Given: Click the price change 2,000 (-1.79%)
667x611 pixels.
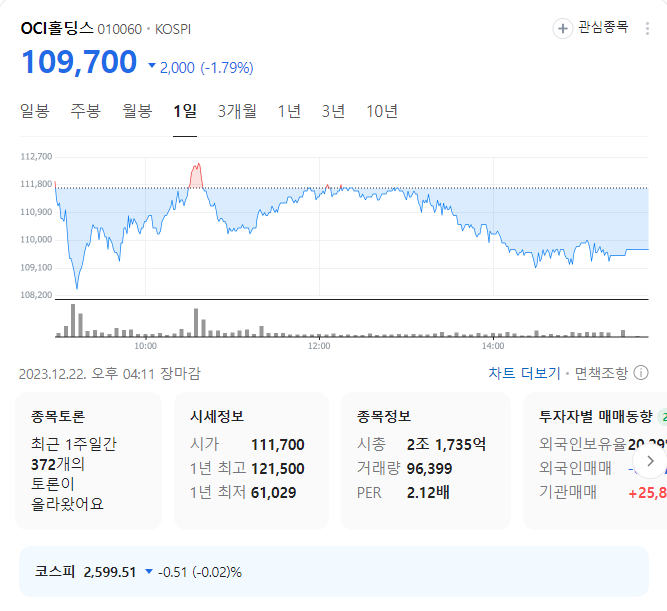Looking at the screenshot, I should point(201,67).
